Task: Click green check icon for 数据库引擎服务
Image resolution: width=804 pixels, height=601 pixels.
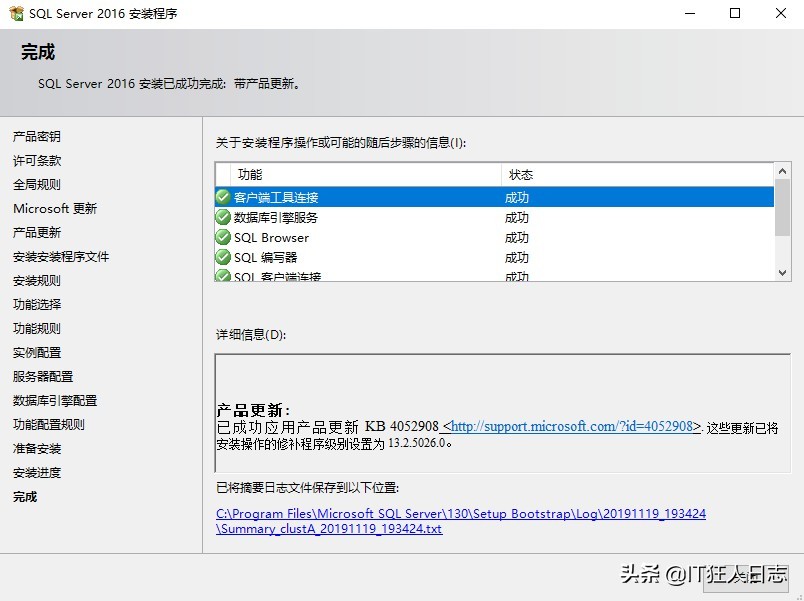Action: (223, 217)
